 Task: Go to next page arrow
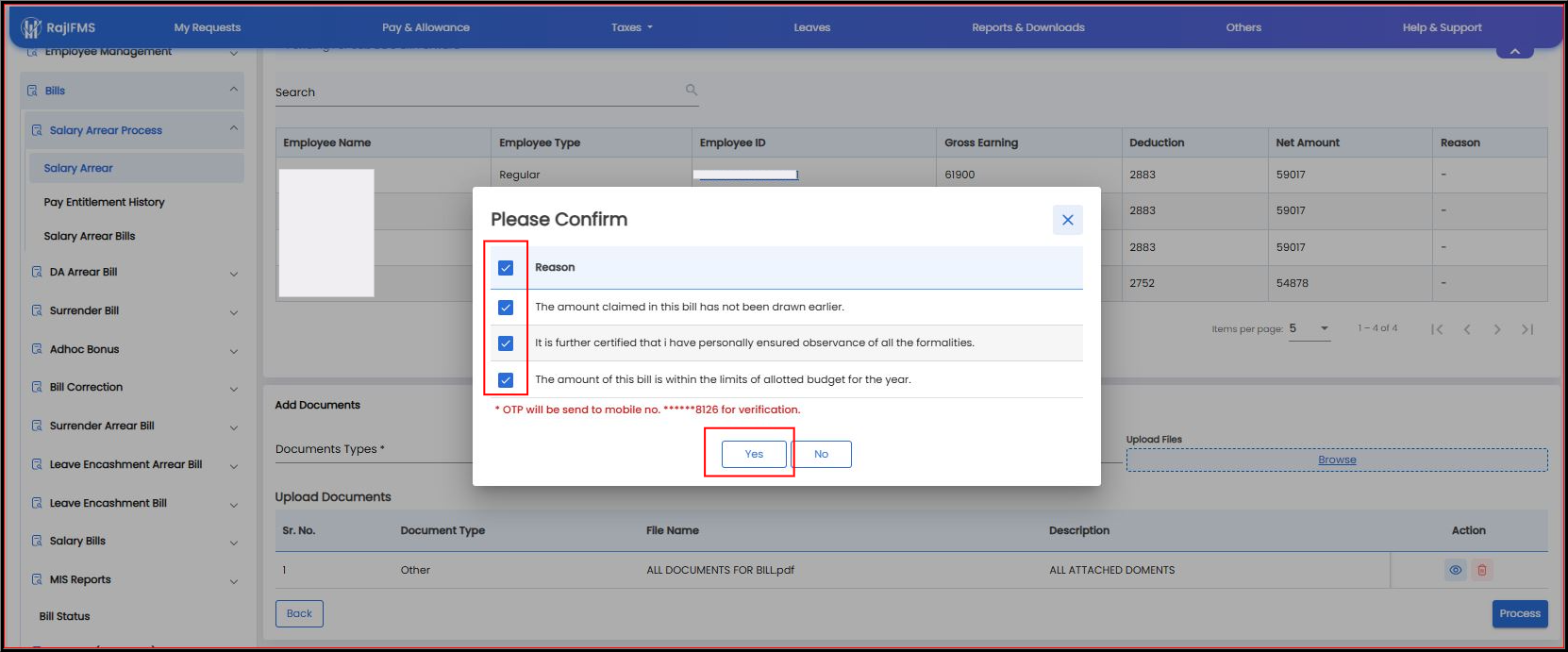(1497, 329)
